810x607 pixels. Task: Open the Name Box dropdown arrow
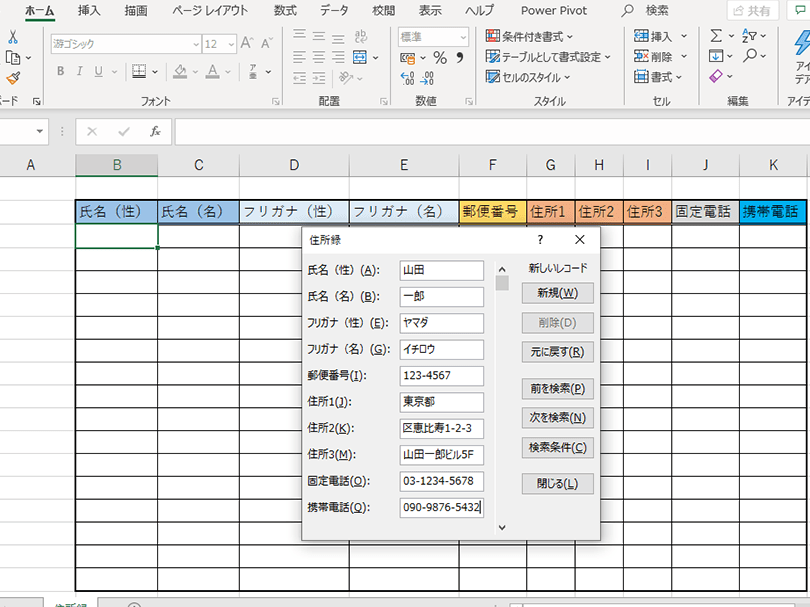40,132
